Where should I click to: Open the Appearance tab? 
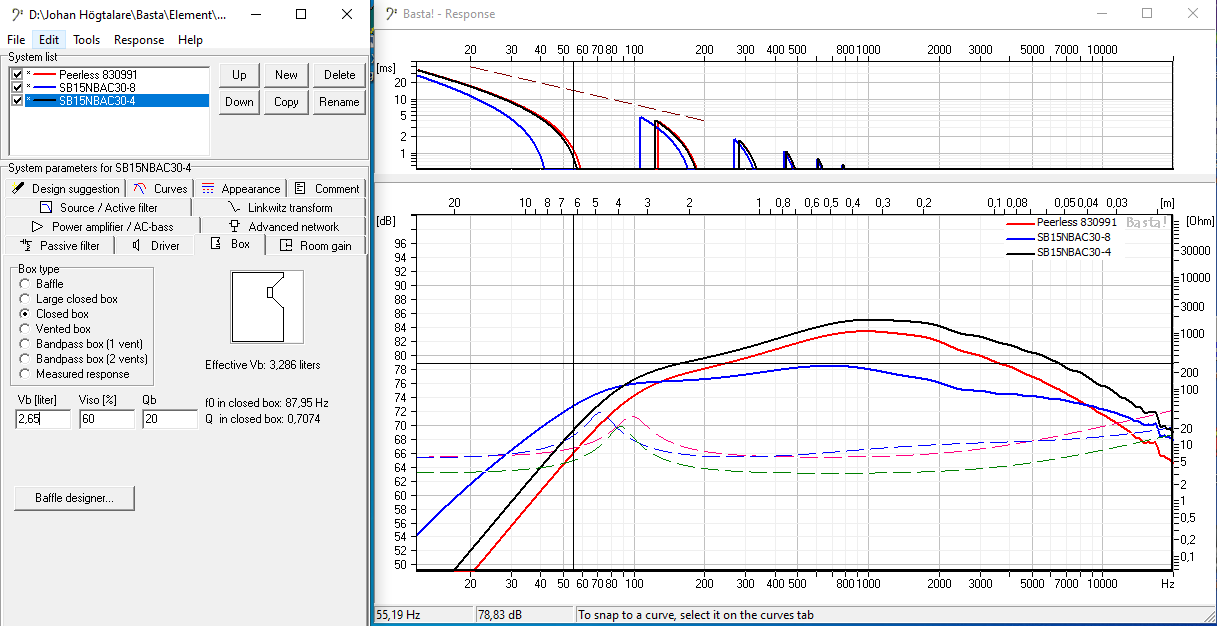click(x=241, y=188)
